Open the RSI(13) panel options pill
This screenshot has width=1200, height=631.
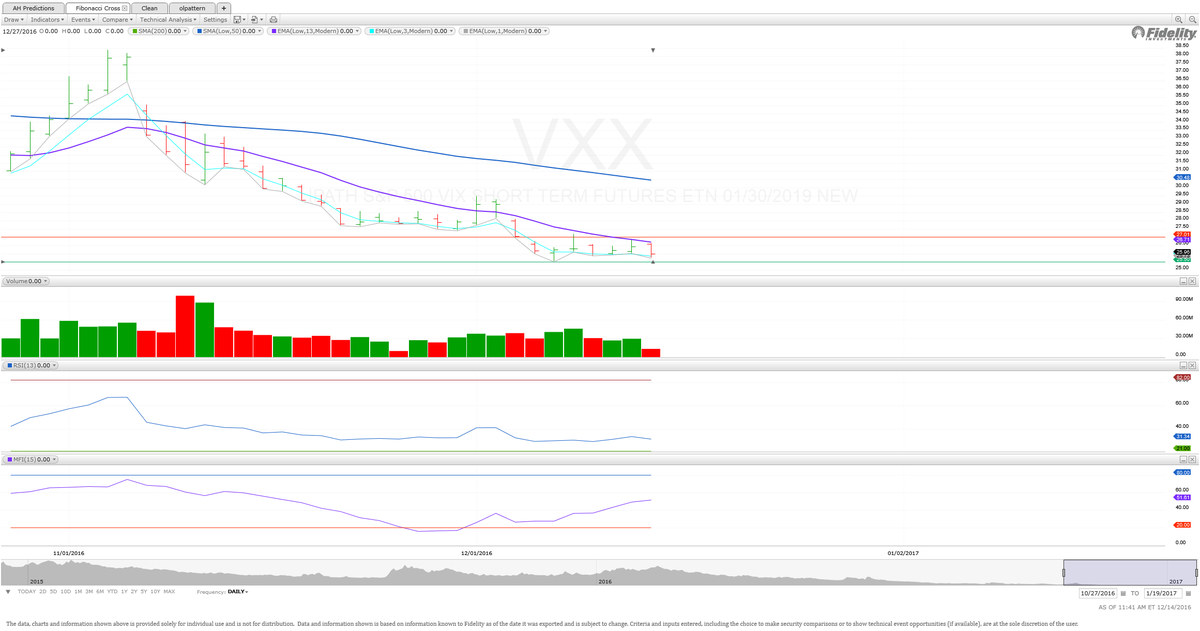30,365
